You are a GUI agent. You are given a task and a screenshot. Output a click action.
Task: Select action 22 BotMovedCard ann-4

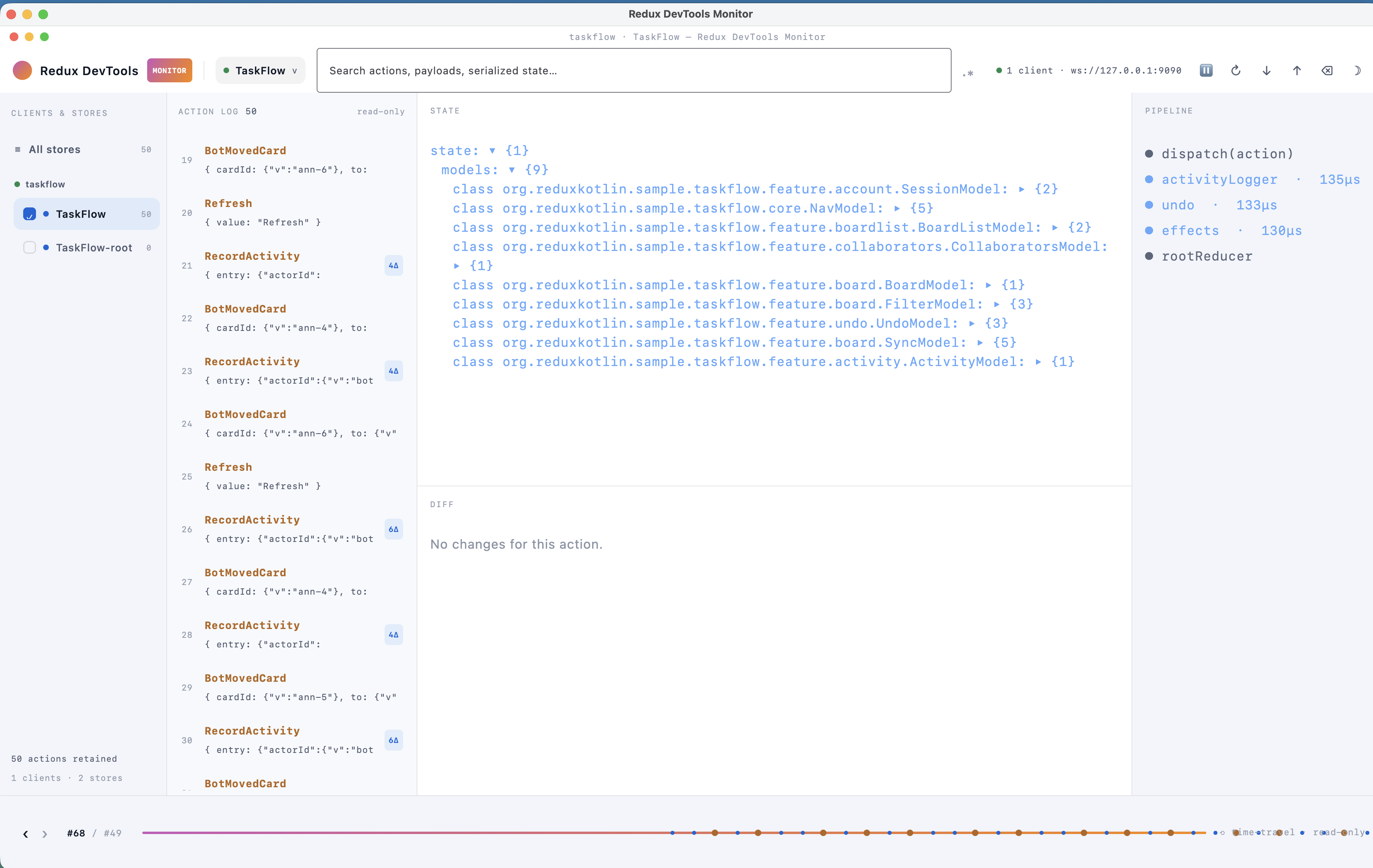click(x=292, y=318)
